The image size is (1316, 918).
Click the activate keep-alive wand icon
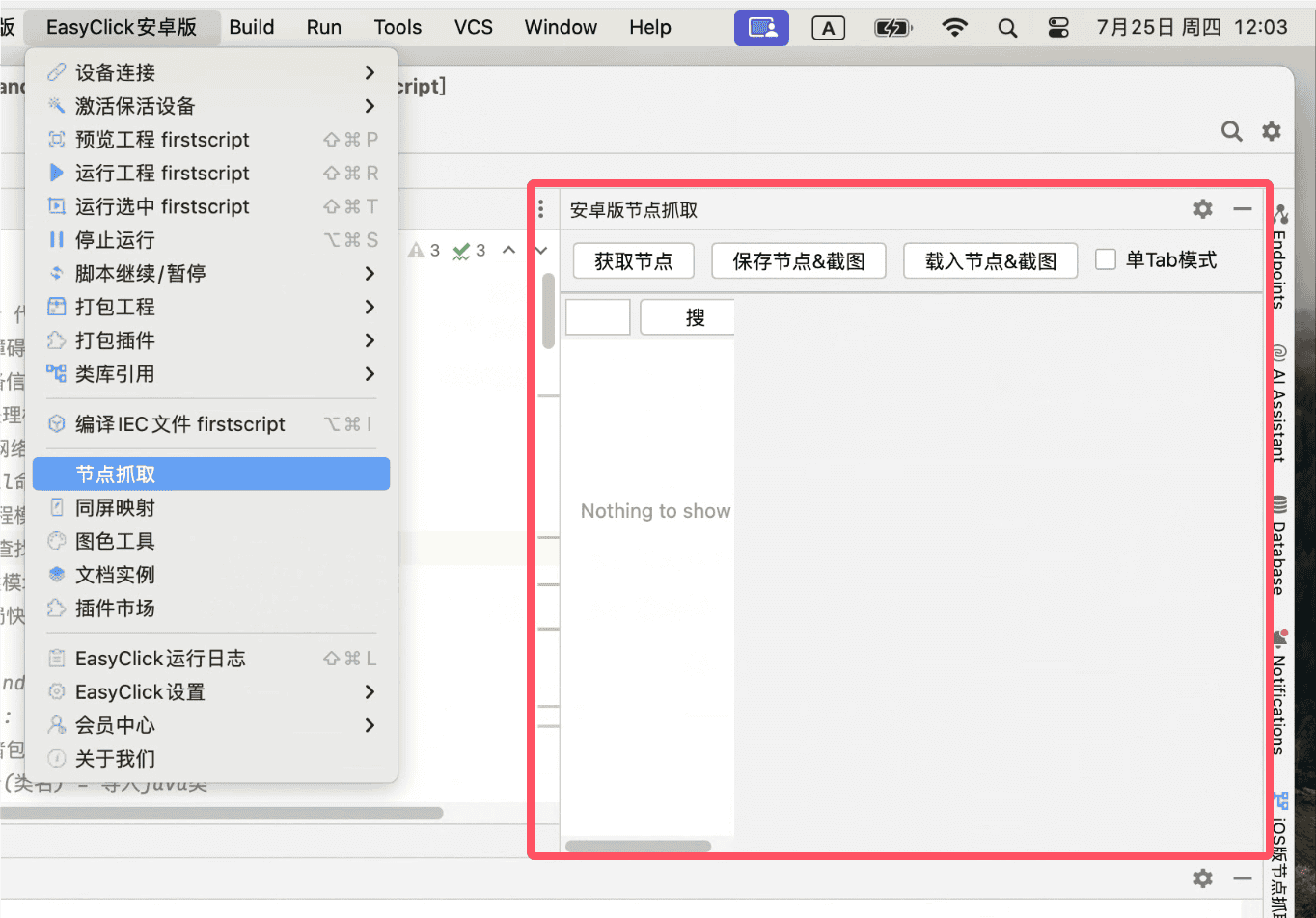(x=57, y=106)
